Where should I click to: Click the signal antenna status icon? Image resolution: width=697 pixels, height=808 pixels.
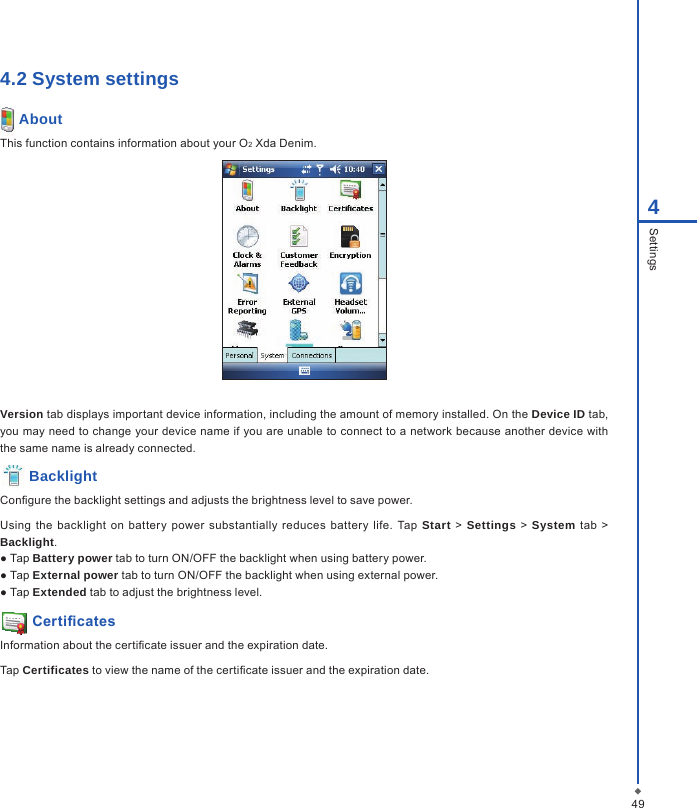tap(320, 169)
